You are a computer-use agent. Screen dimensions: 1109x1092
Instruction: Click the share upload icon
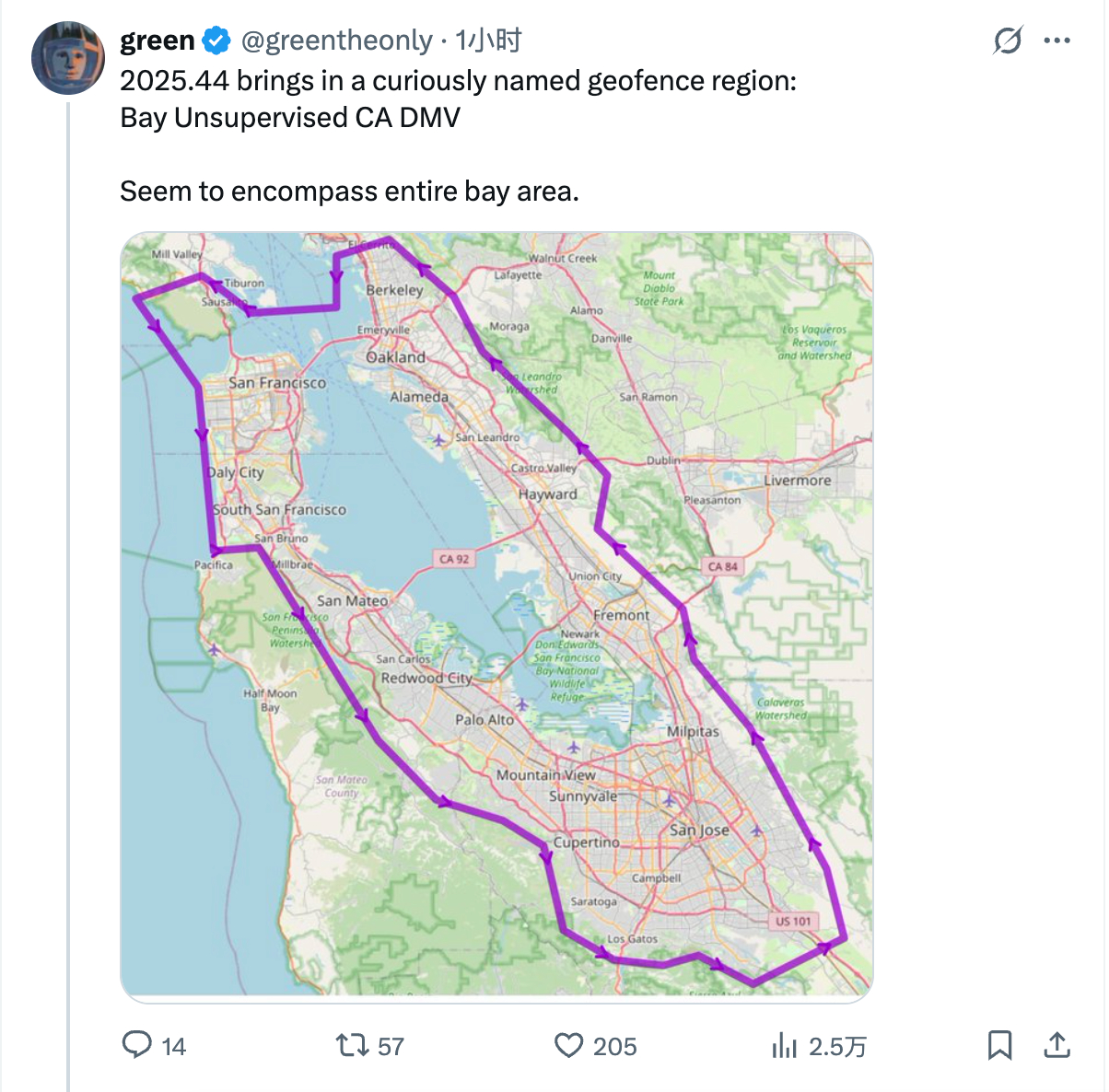(1056, 1045)
